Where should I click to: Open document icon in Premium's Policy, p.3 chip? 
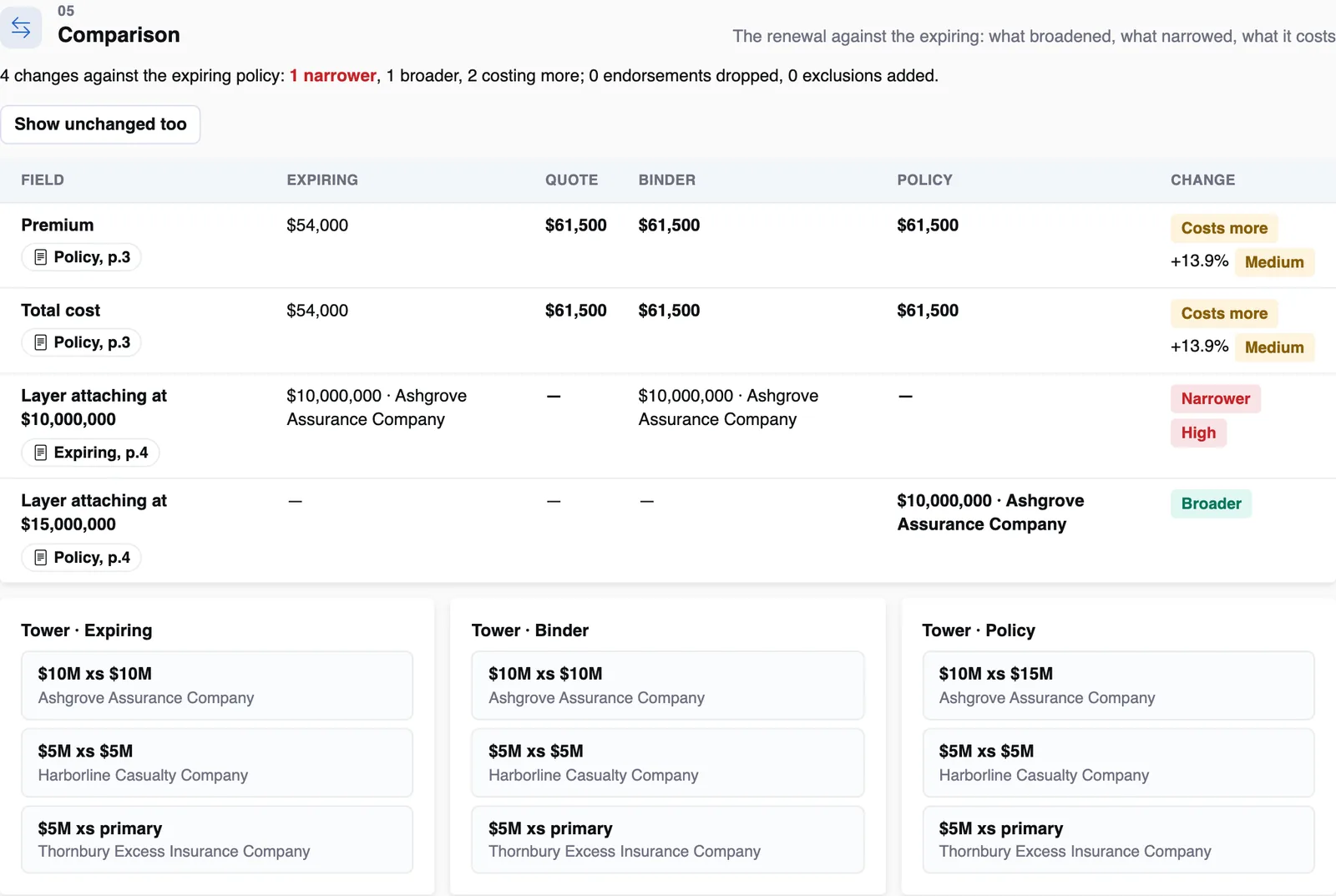point(40,257)
